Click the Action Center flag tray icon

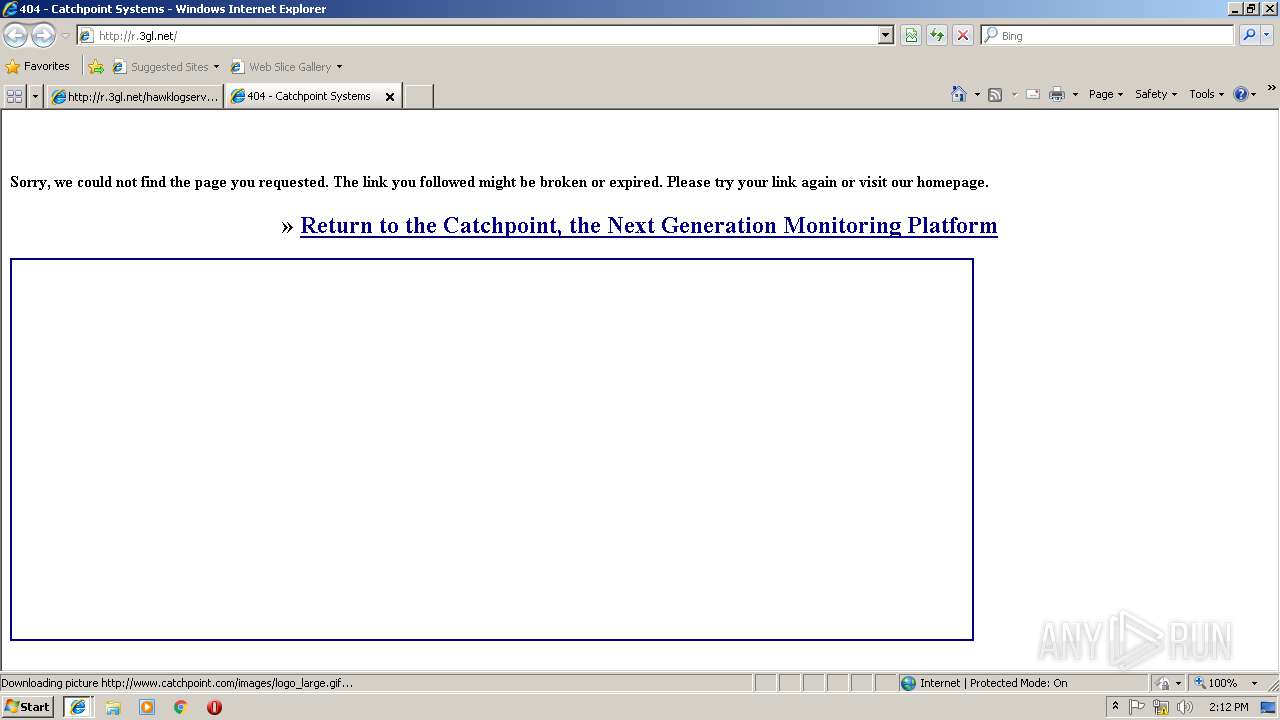click(x=1137, y=707)
